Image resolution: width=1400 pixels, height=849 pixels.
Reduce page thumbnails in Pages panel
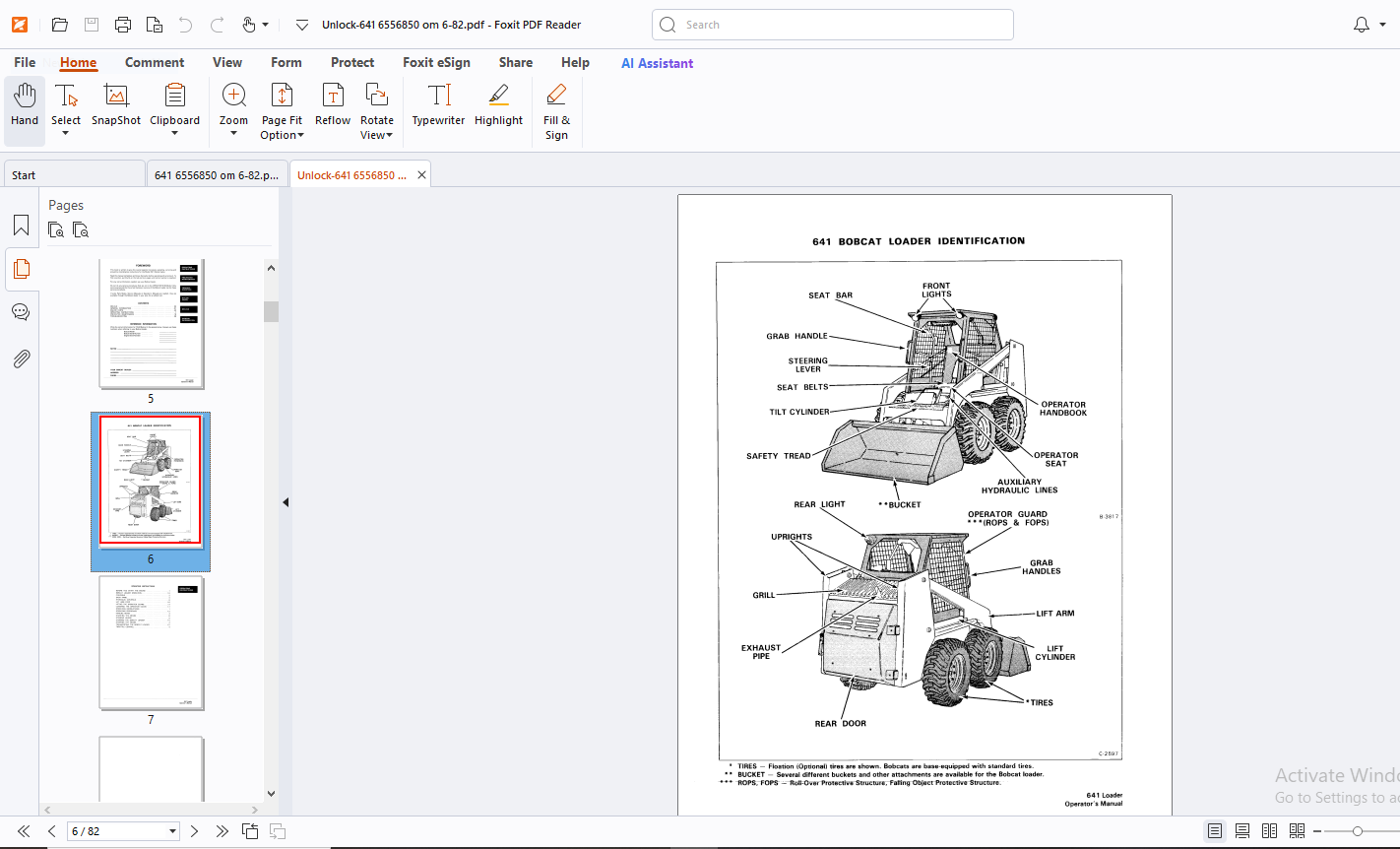[81, 230]
